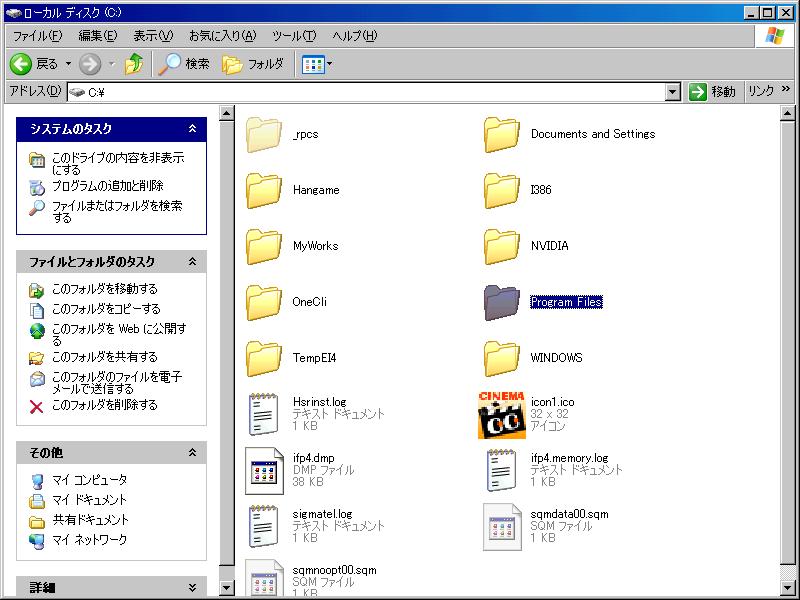The image size is (800, 600).
Task: Select the Hsrinst.log text document icon
Action: 263,414
